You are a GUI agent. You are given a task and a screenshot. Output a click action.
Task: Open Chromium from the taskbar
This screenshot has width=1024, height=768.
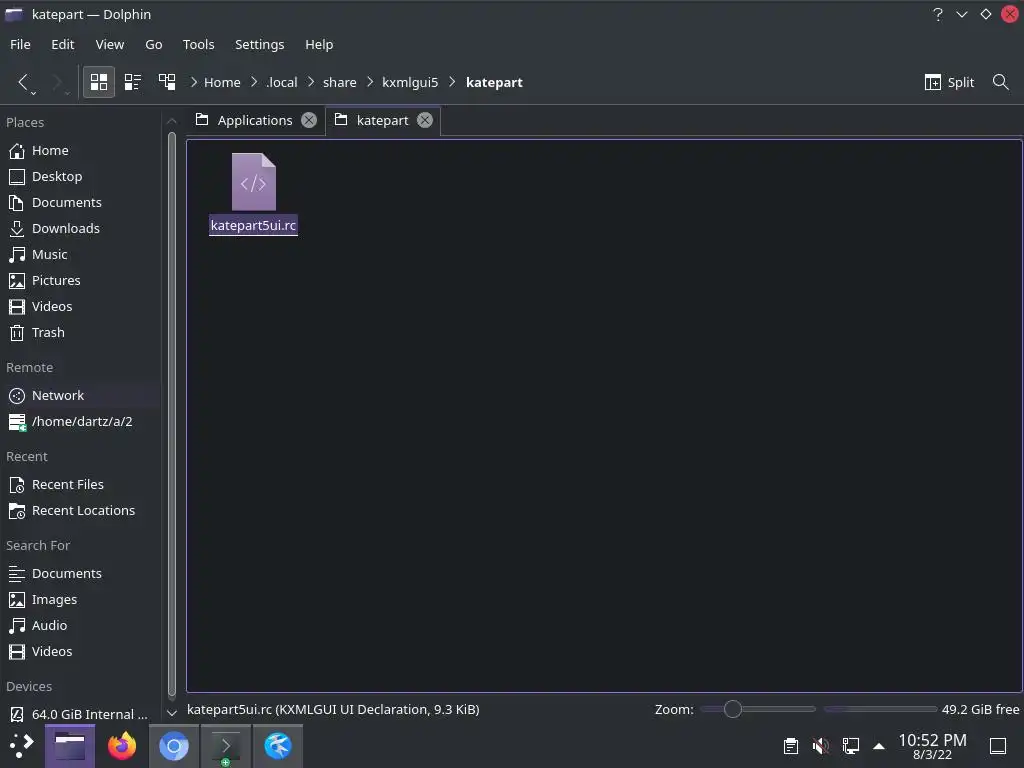point(174,746)
